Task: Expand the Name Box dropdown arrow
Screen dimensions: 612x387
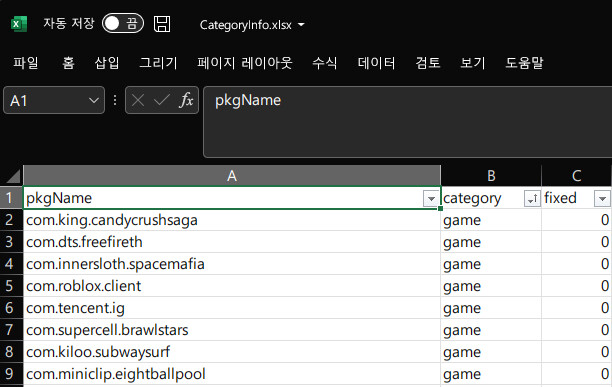Action: [94, 101]
